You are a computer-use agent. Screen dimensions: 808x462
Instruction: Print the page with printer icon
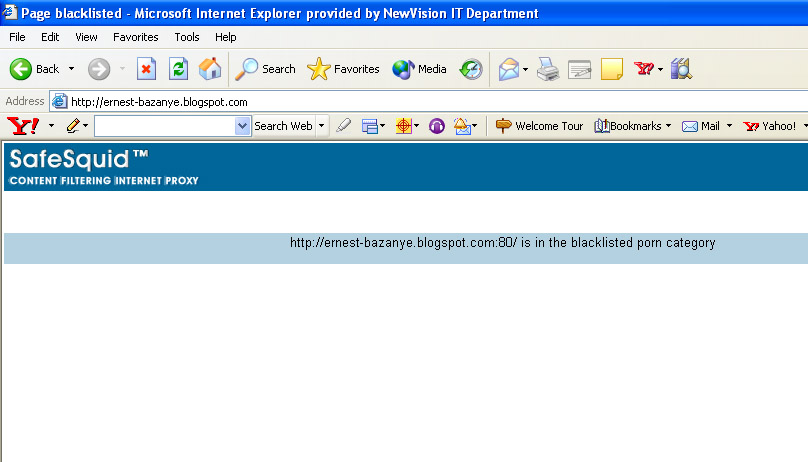click(x=548, y=69)
